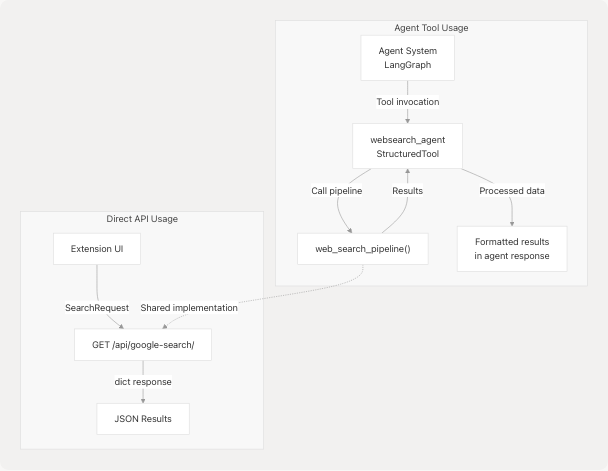The width and height of the screenshot is (608, 471).
Task: Select the Formatted results in agent response box
Action: click(511, 248)
